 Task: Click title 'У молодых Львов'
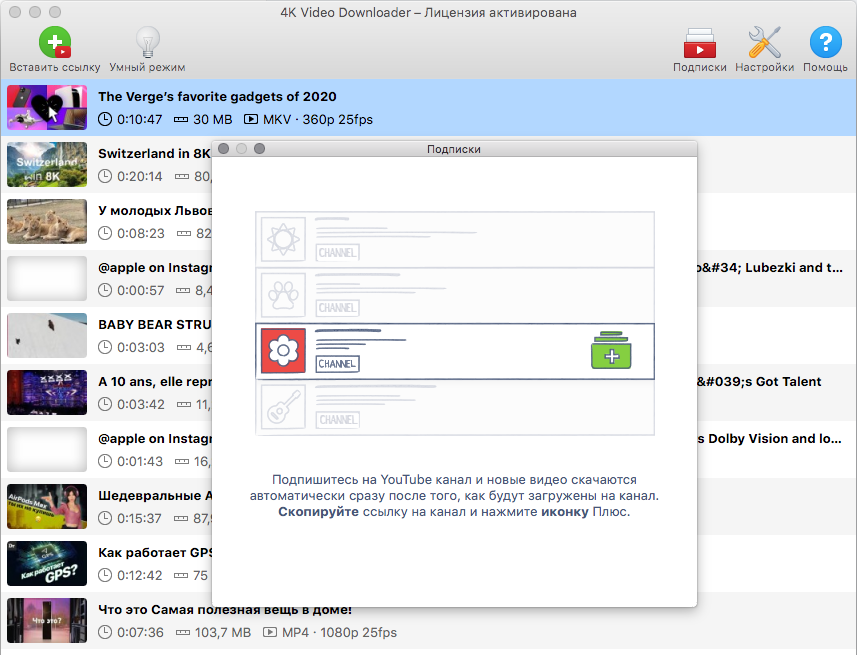coord(155,210)
